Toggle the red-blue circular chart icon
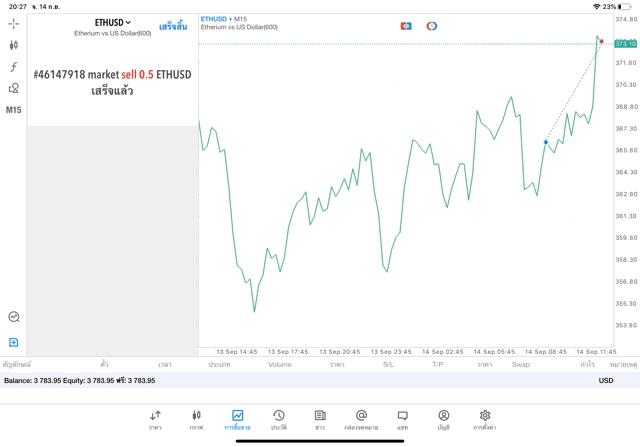The height and width of the screenshot is (447, 640). (432, 25)
